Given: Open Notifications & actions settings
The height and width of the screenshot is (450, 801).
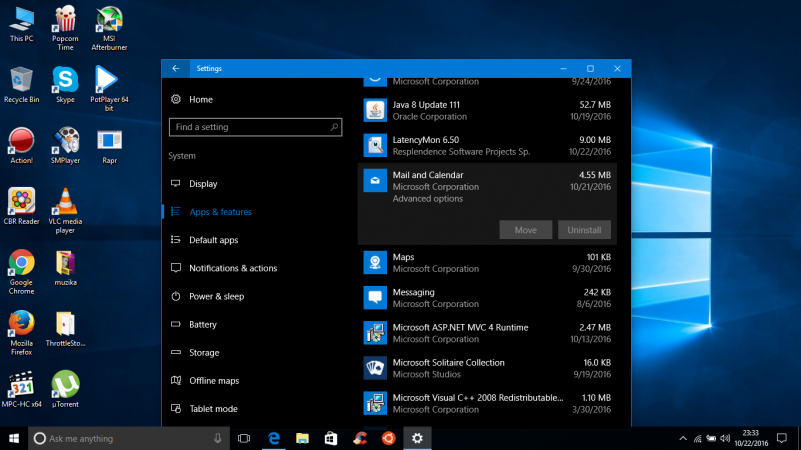Looking at the screenshot, I should pos(233,268).
